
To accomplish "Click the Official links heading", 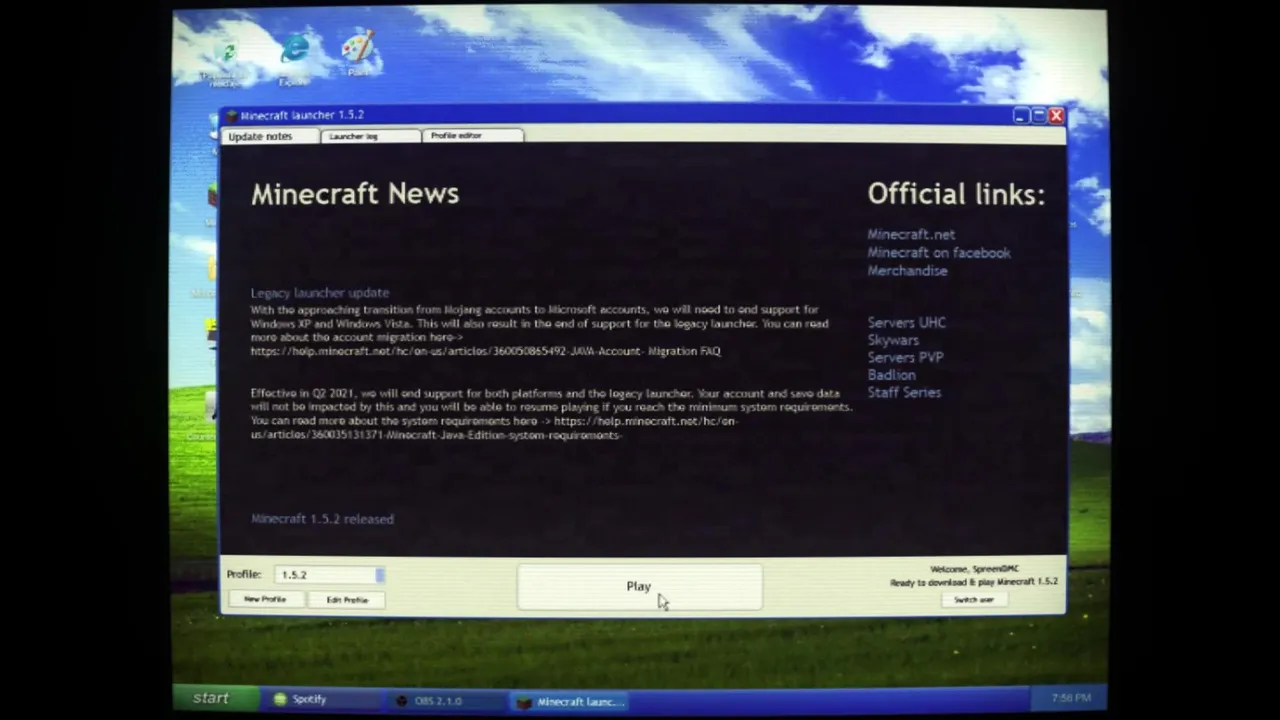I will click(956, 194).
